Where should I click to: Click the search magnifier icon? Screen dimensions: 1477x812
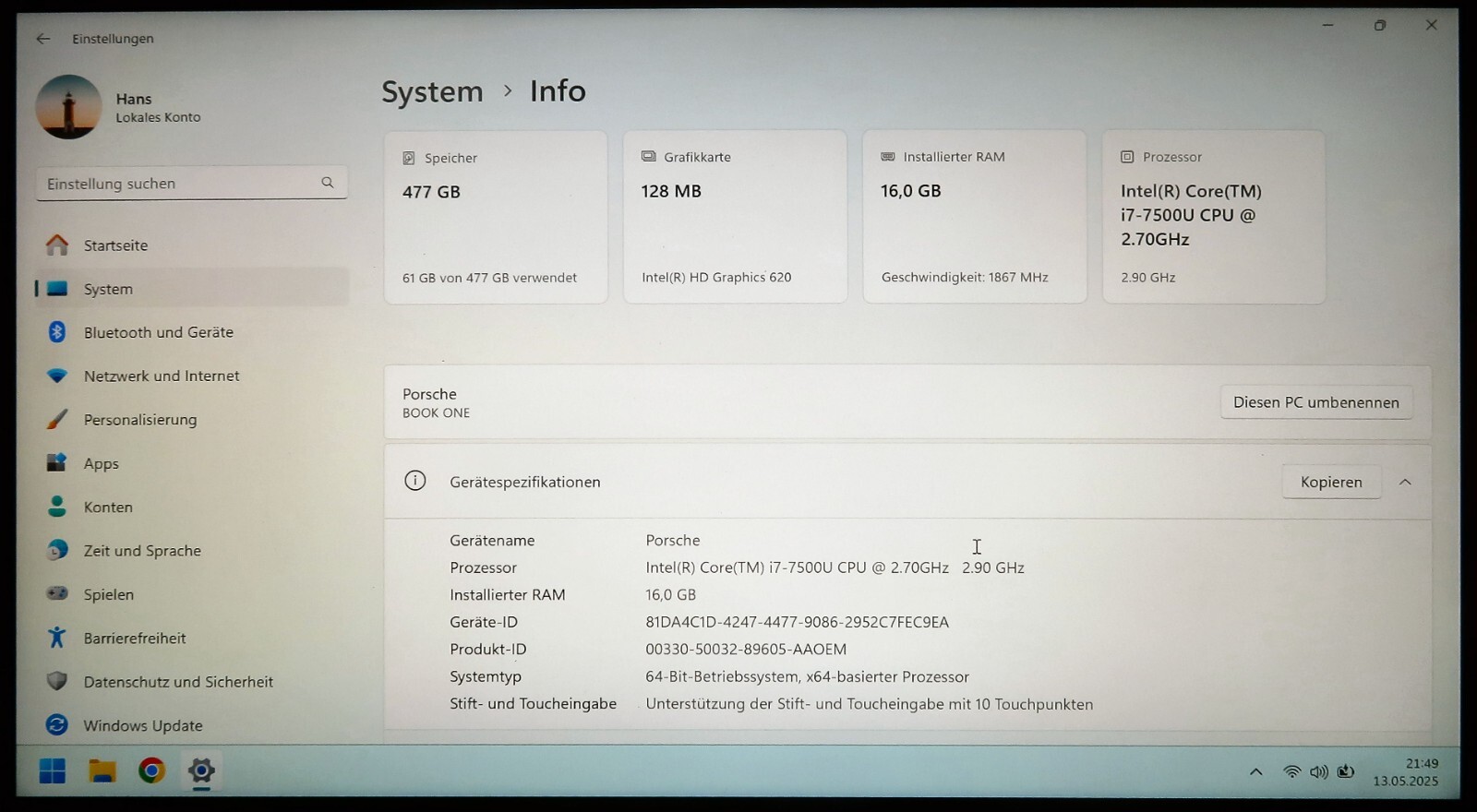tap(328, 183)
